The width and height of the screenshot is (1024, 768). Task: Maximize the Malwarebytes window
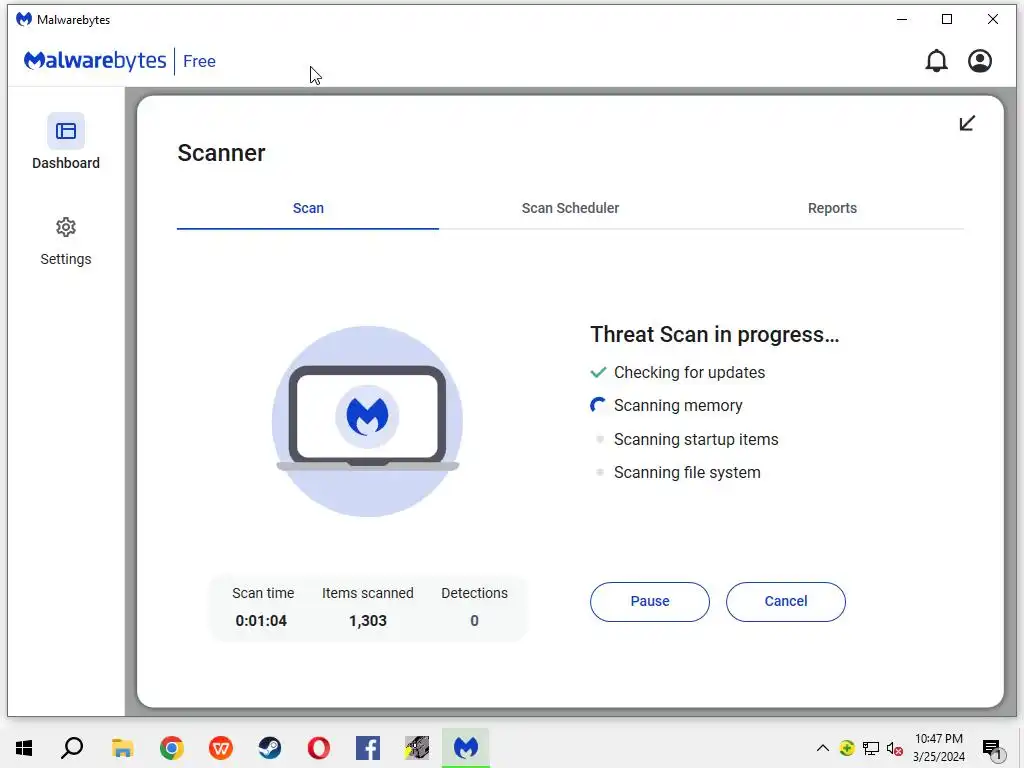(947, 19)
